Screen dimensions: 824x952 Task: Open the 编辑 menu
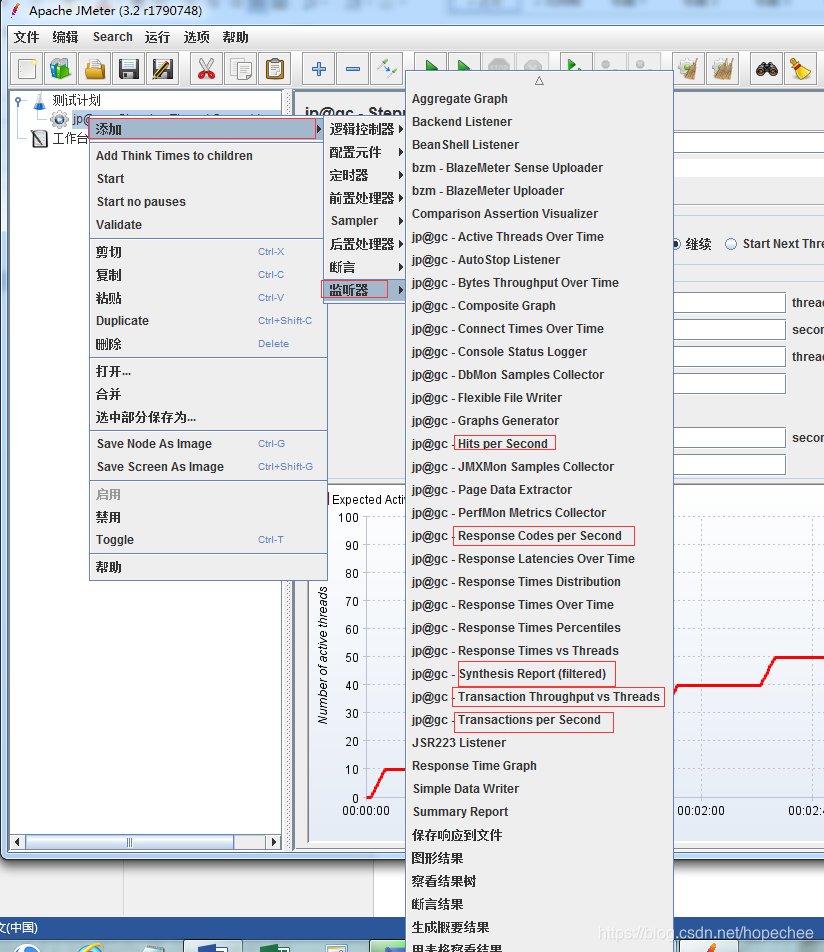[x=65, y=37]
